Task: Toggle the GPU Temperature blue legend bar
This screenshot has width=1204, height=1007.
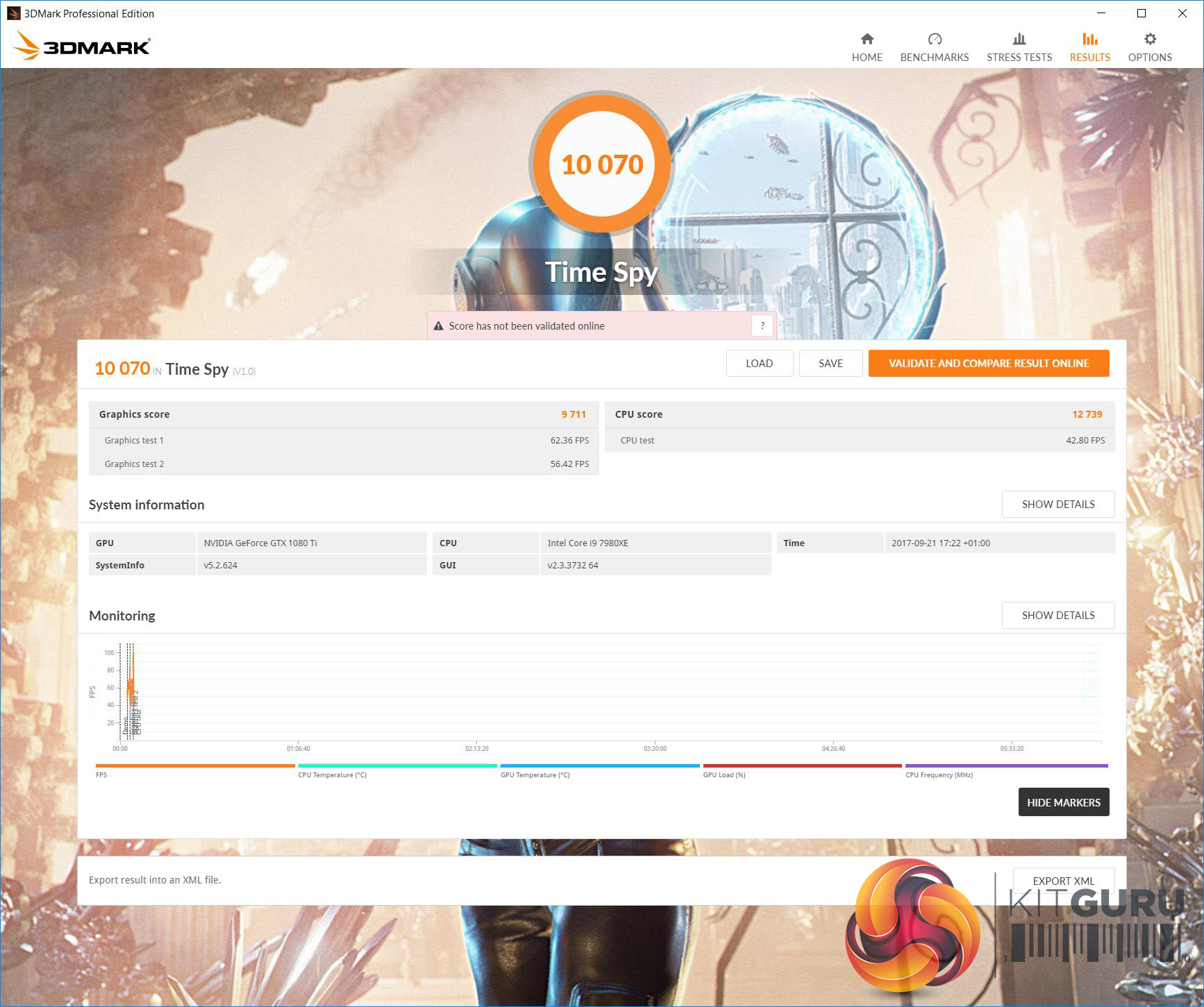Action: point(600,766)
